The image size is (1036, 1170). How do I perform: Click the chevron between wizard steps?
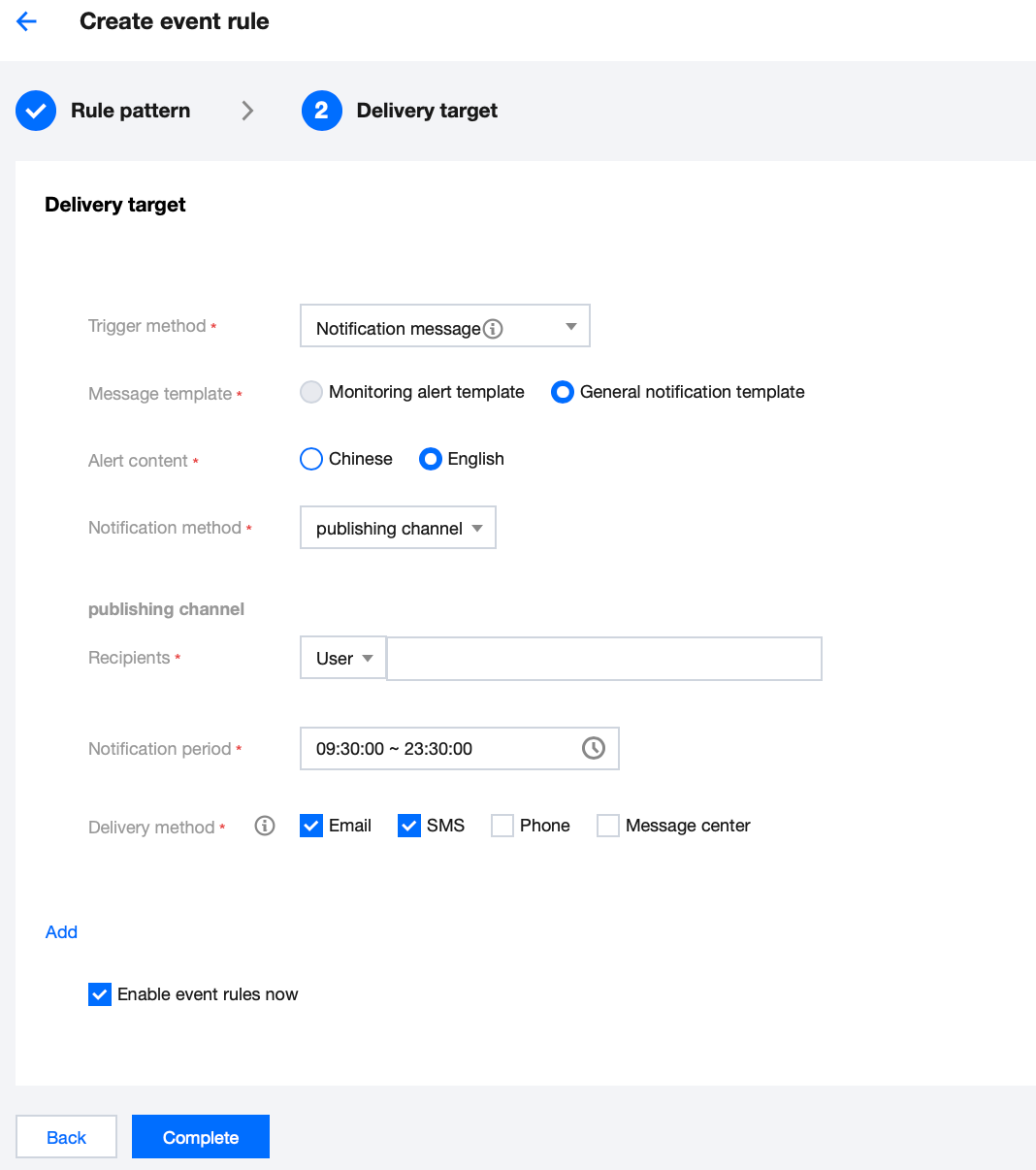[247, 111]
